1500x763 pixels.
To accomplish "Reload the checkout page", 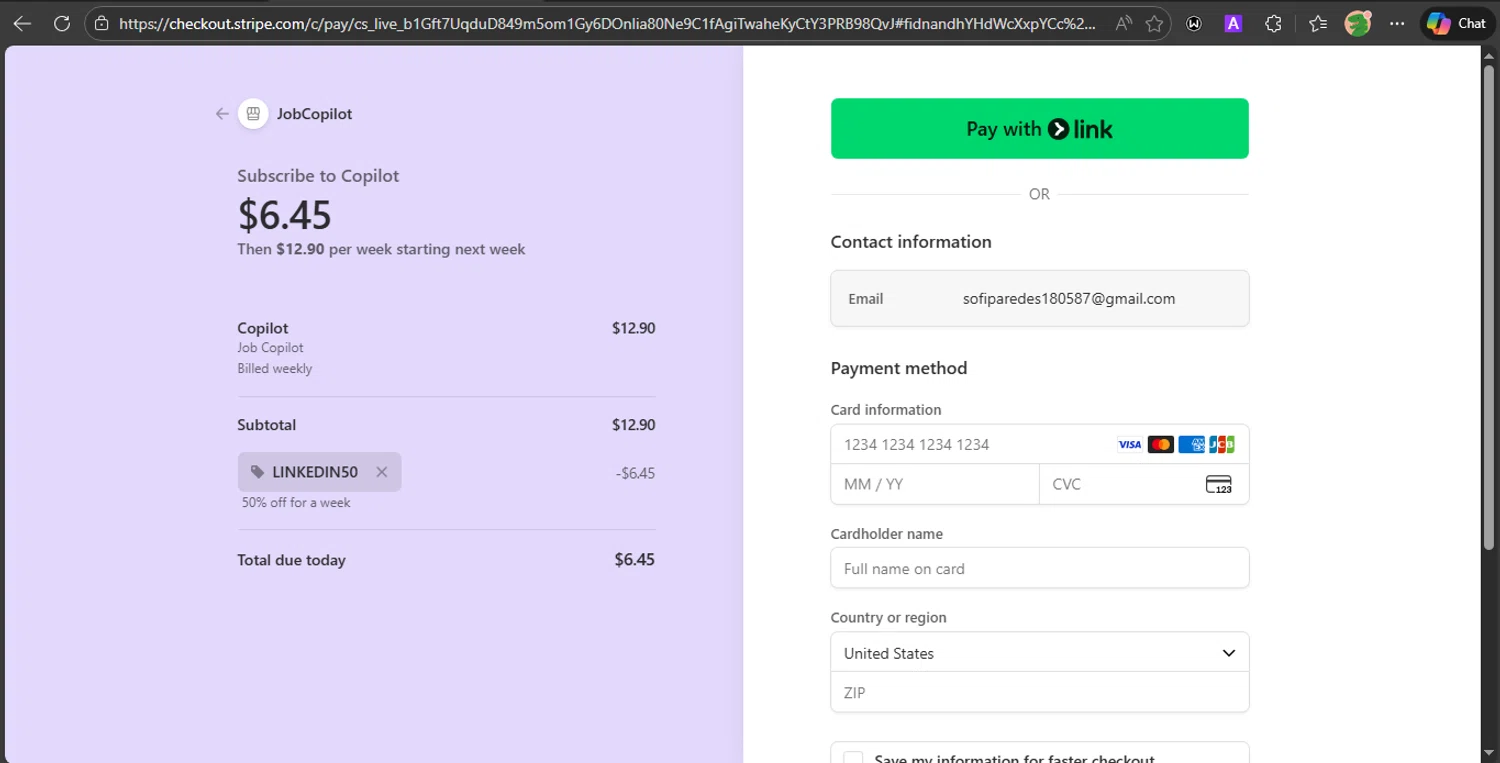I will [62, 23].
